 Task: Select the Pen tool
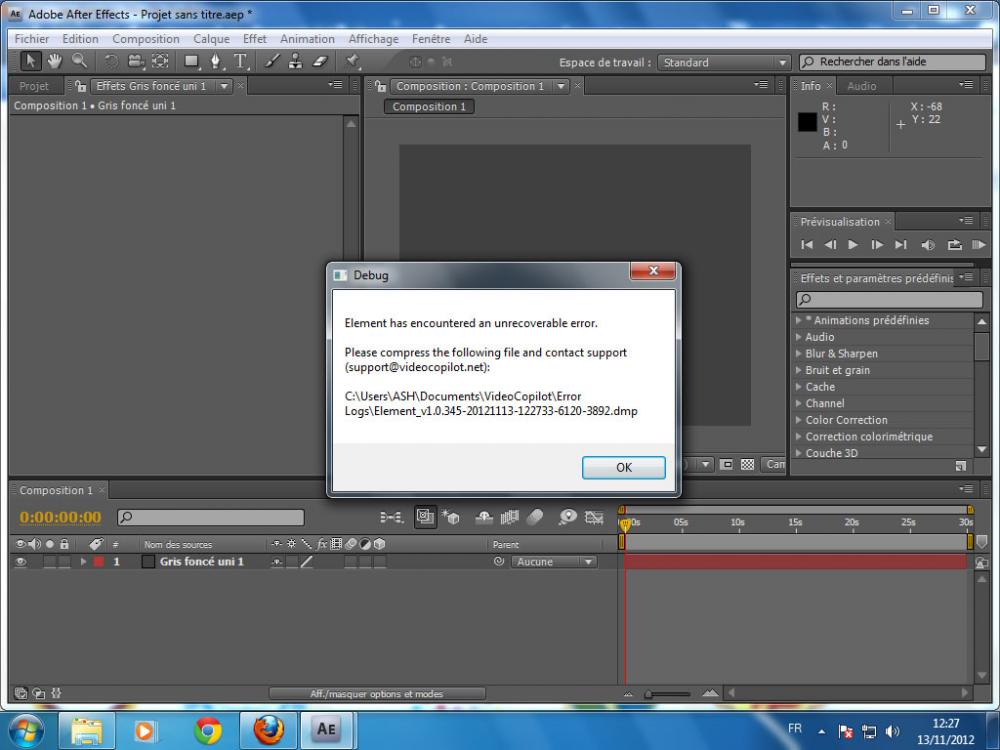tap(216, 61)
